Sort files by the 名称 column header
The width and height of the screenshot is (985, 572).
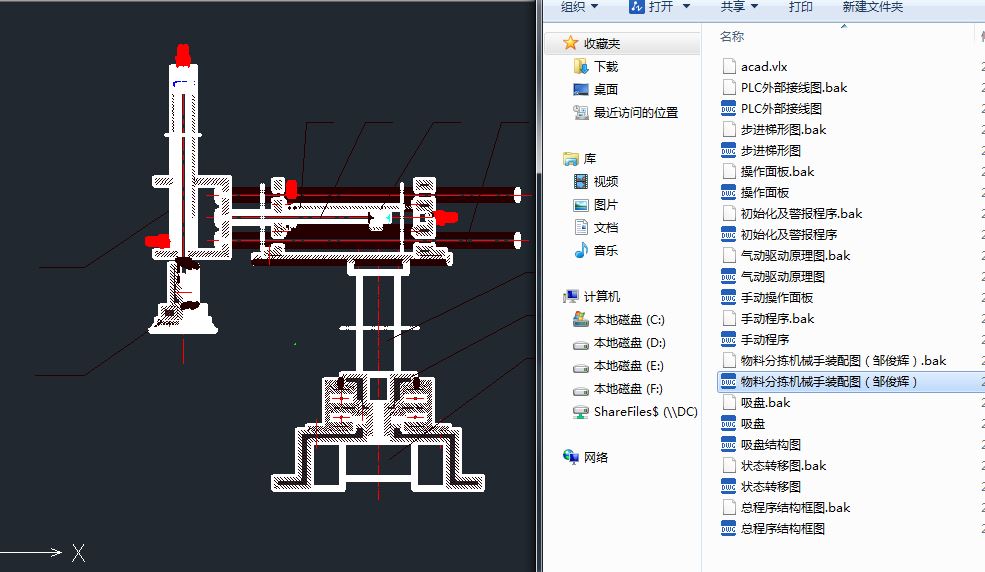pyautogui.click(x=732, y=37)
